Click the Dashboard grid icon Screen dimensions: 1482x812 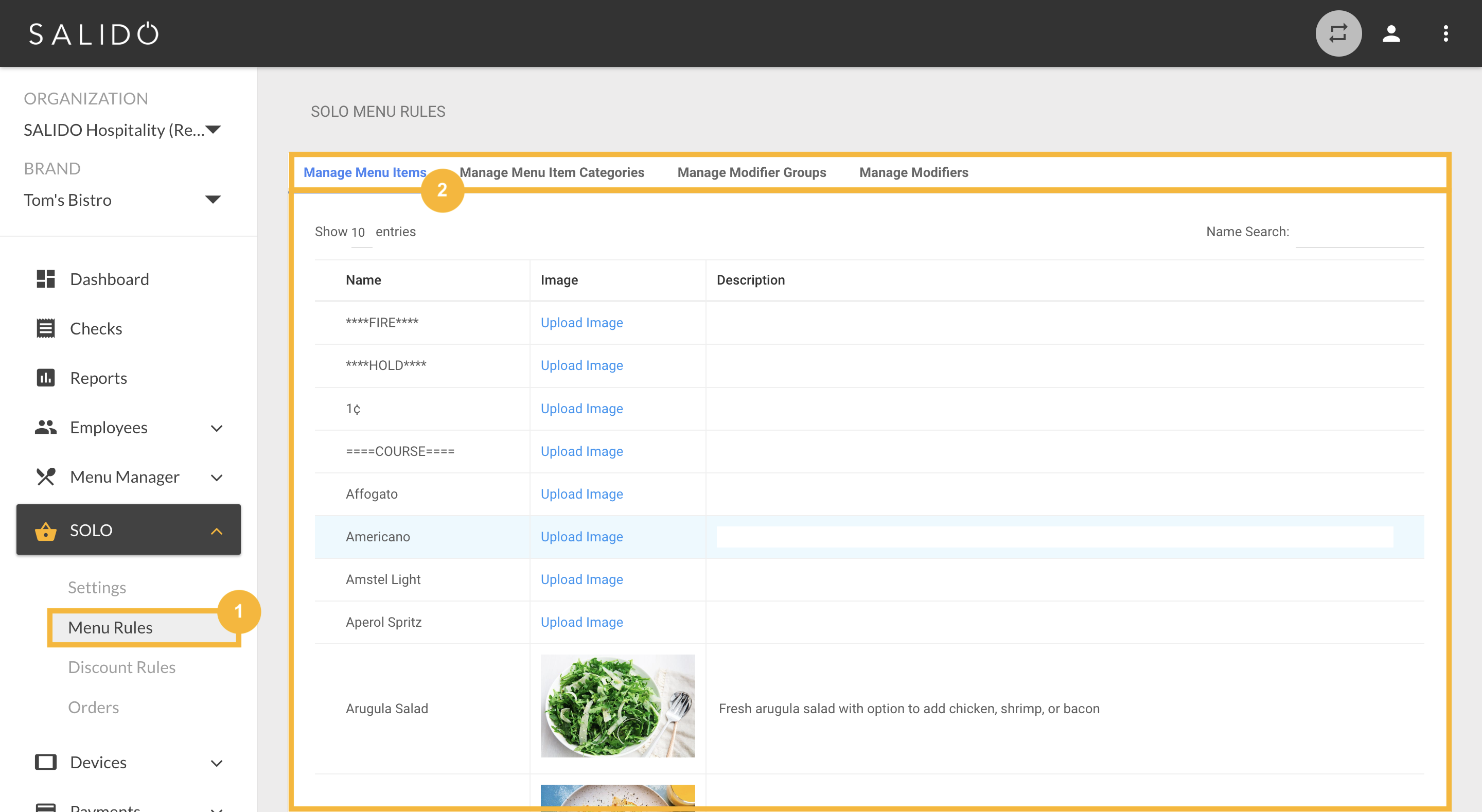pos(45,279)
